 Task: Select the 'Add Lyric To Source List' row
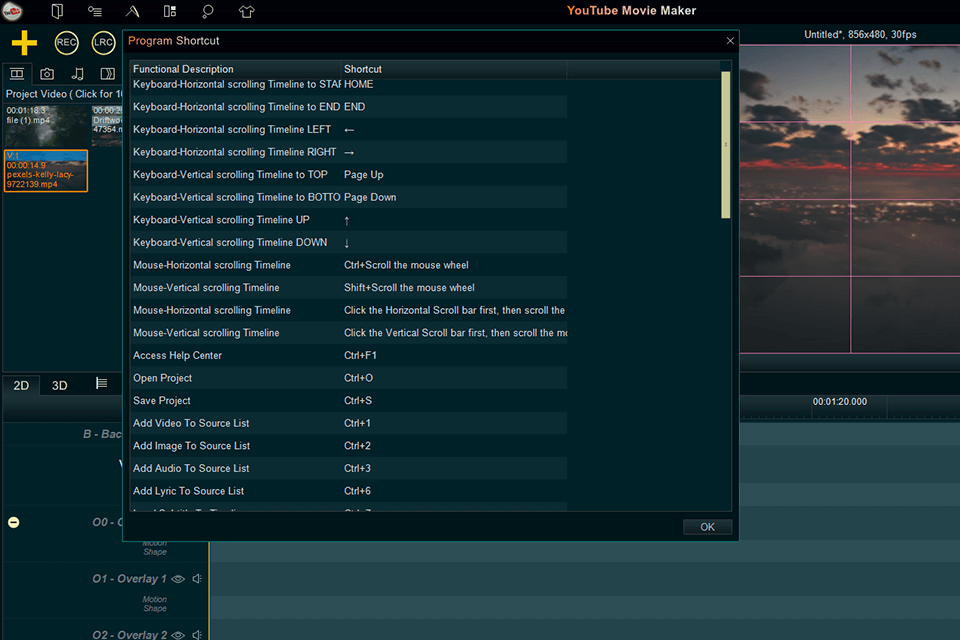pos(348,491)
